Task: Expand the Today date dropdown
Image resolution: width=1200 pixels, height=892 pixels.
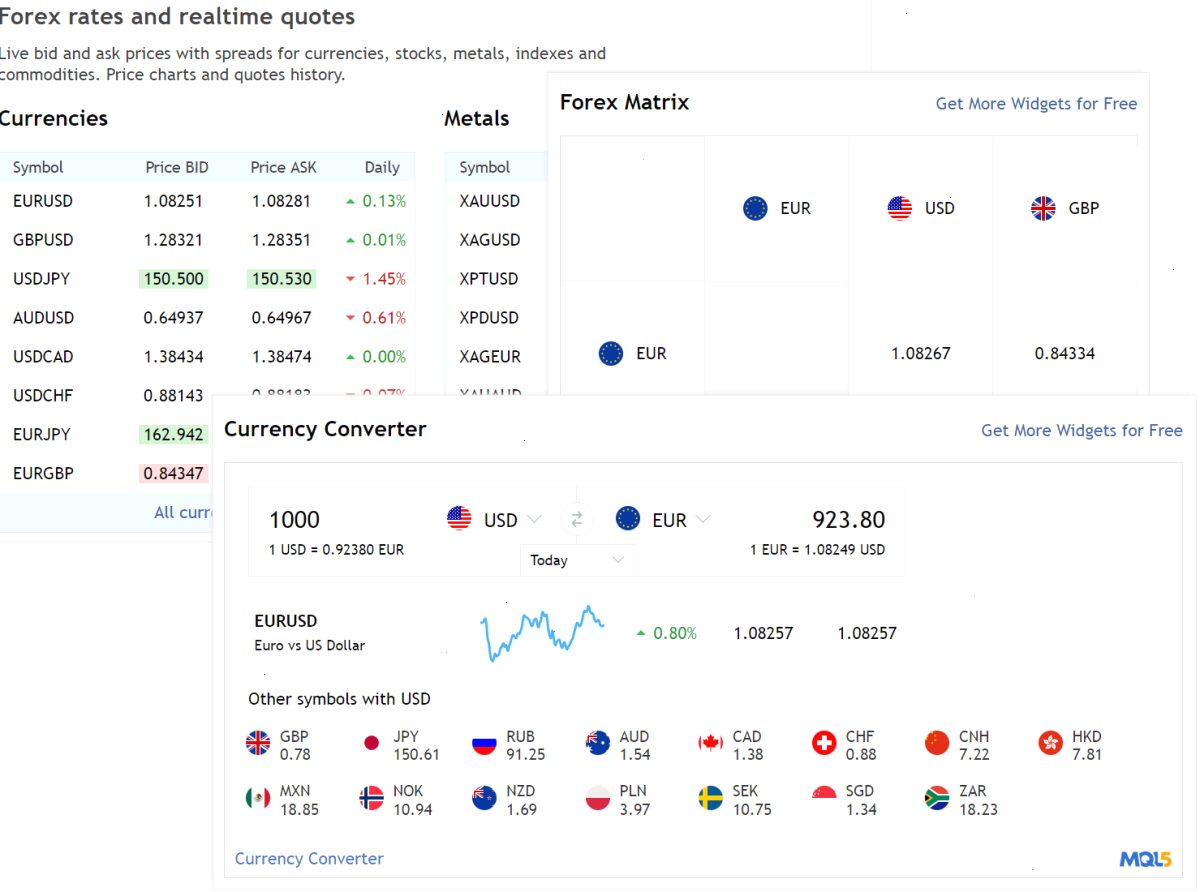Action: point(577,560)
